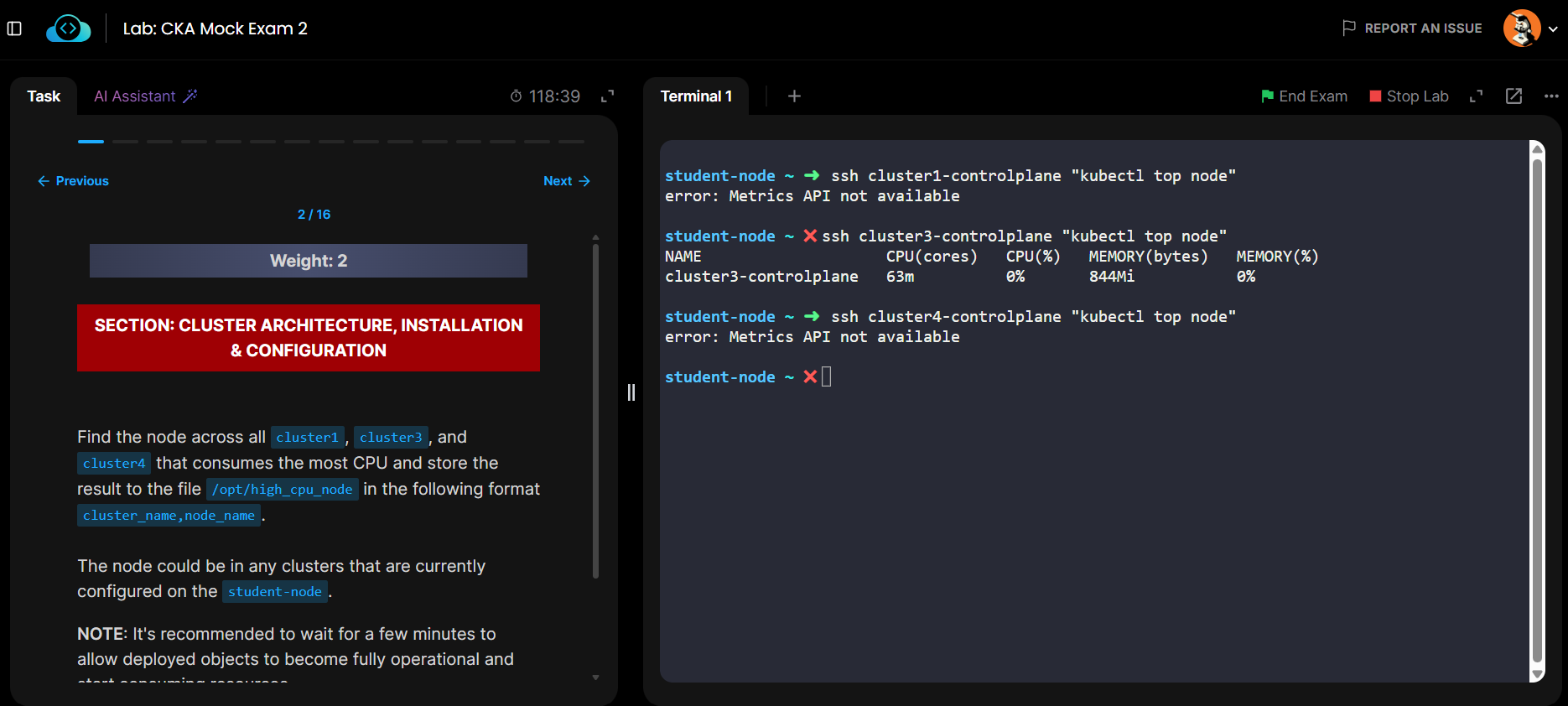Maximize the terminal panel
Image resolution: width=1568 pixels, height=706 pixels.
tap(1477, 96)
